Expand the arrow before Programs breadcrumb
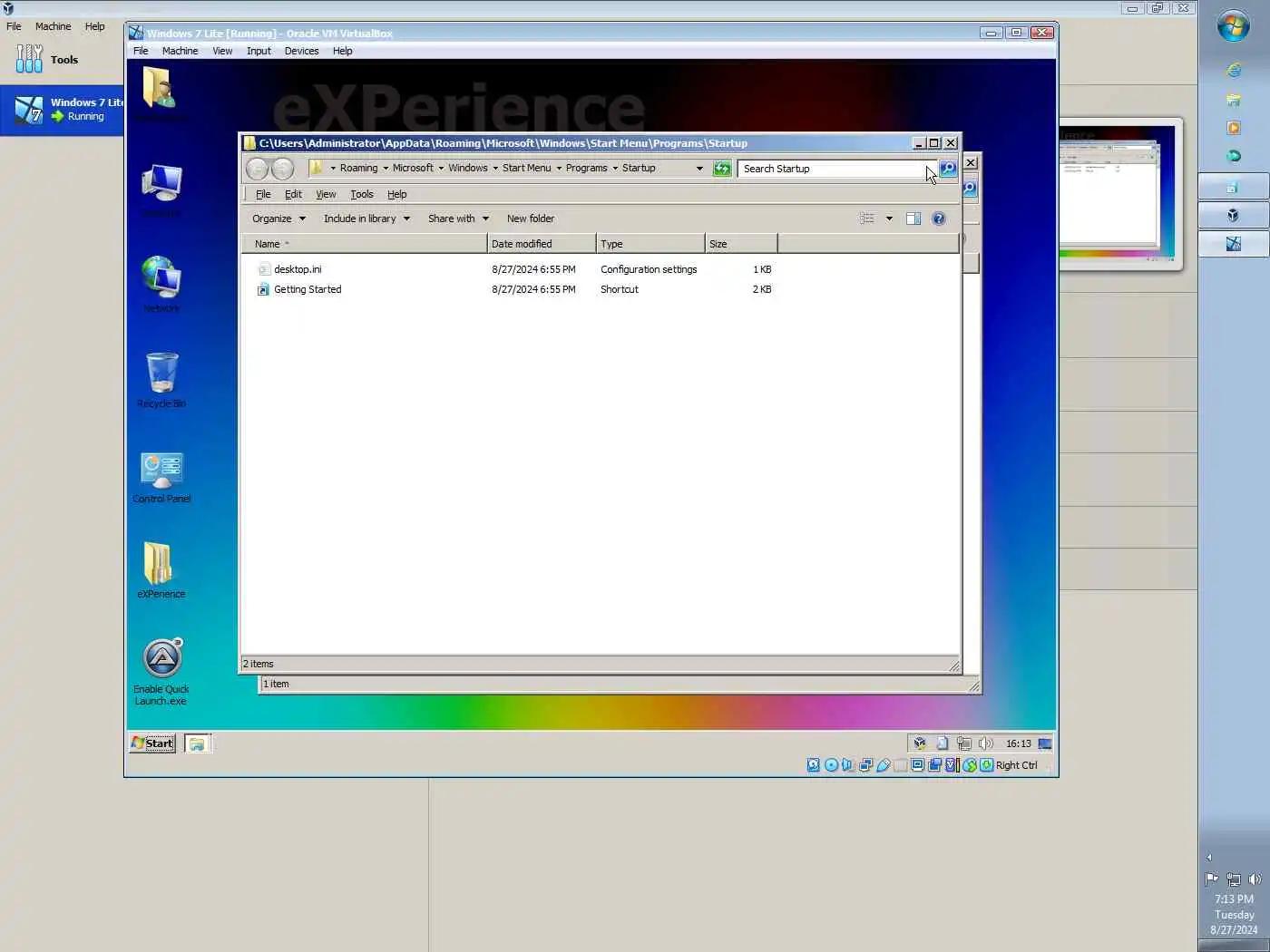Viewport: 1270px width, 952px height. tap(559, 169)
